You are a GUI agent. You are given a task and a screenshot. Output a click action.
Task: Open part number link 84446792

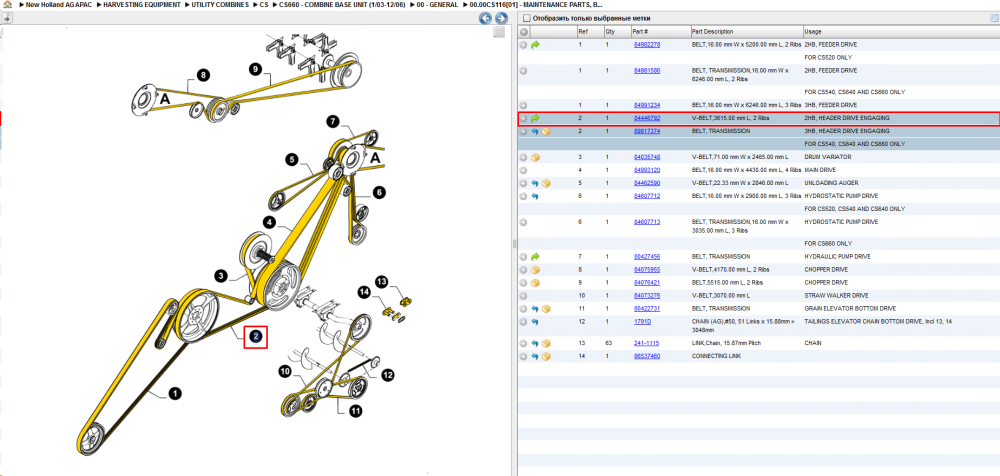(x=646, y=118)
